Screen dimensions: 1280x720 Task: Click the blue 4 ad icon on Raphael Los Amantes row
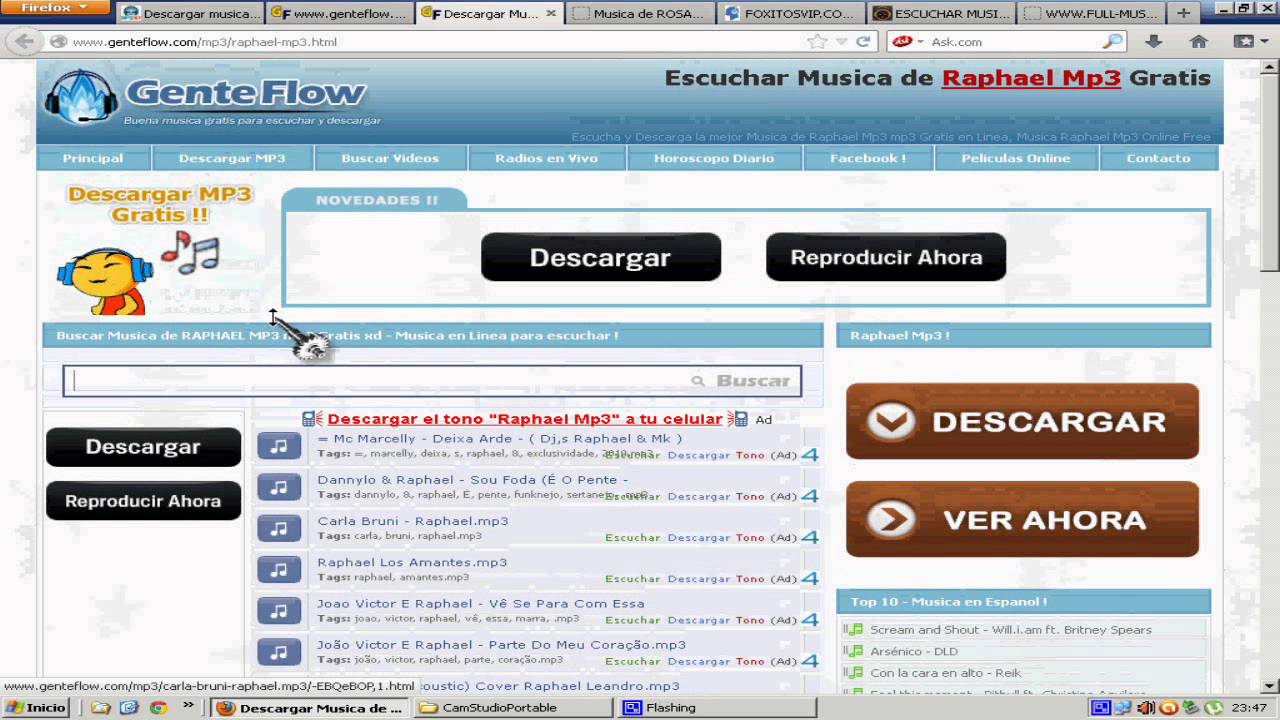[810, 578]
